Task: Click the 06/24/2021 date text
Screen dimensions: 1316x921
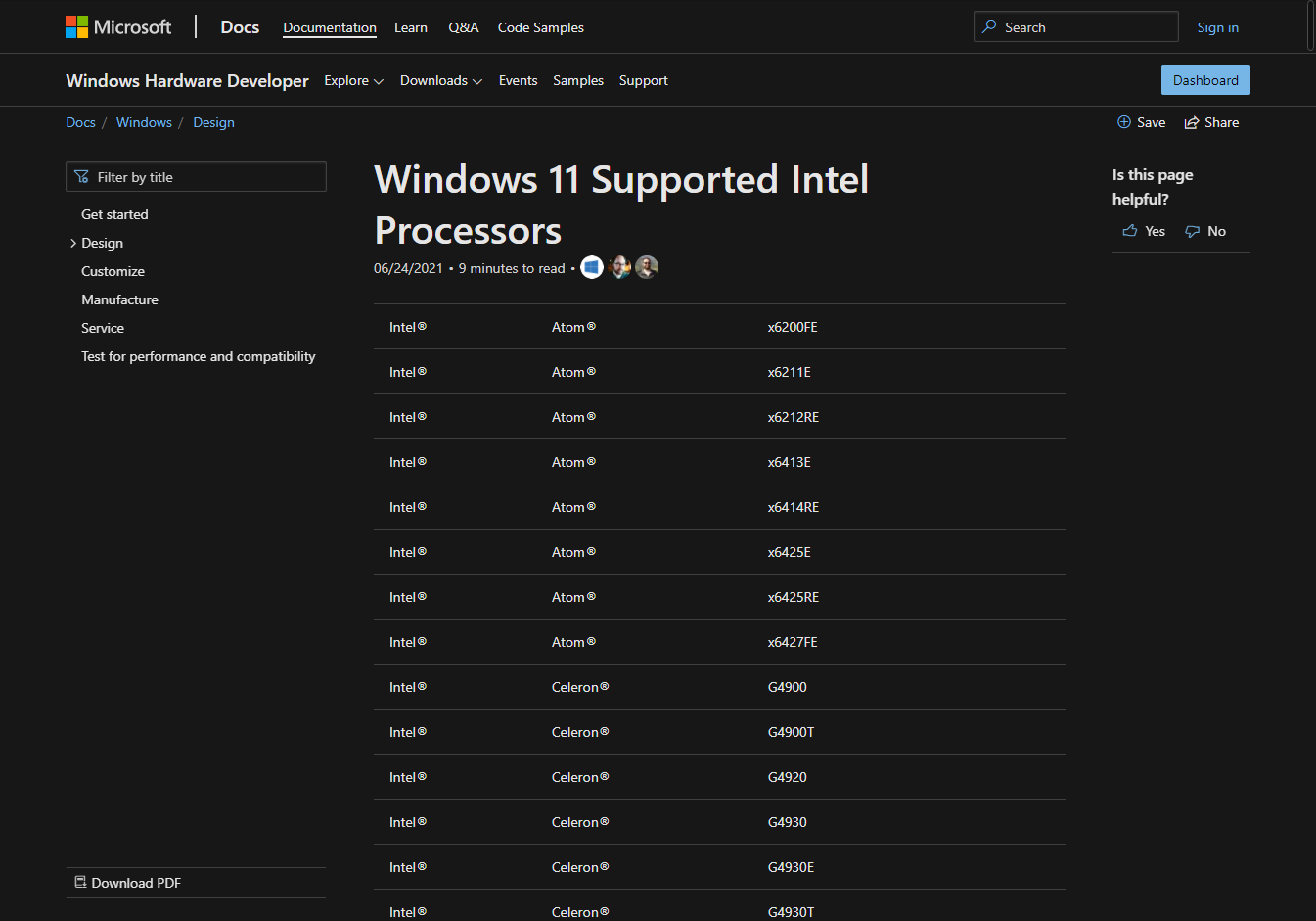Action: (408, 268)
